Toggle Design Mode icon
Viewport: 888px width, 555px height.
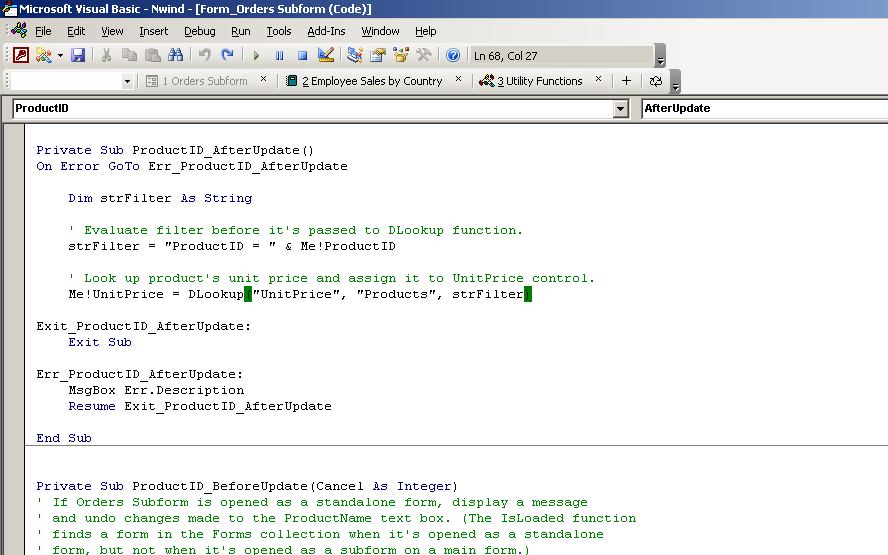326,55
